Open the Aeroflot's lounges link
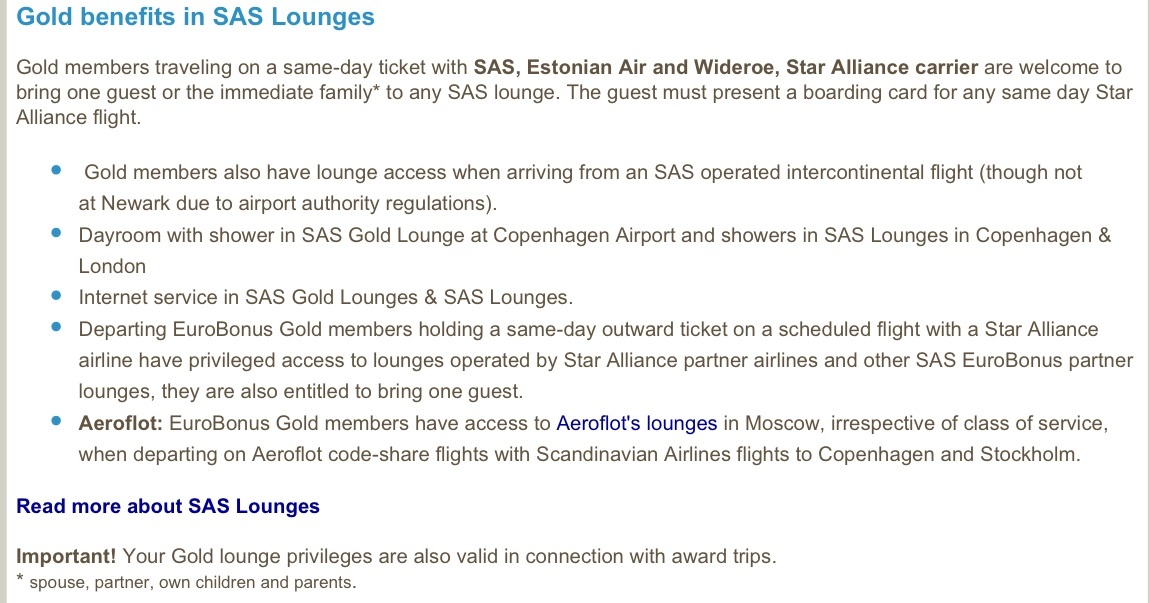The width and height of the screenshot is (1149, 603). [x=636, y=423]
